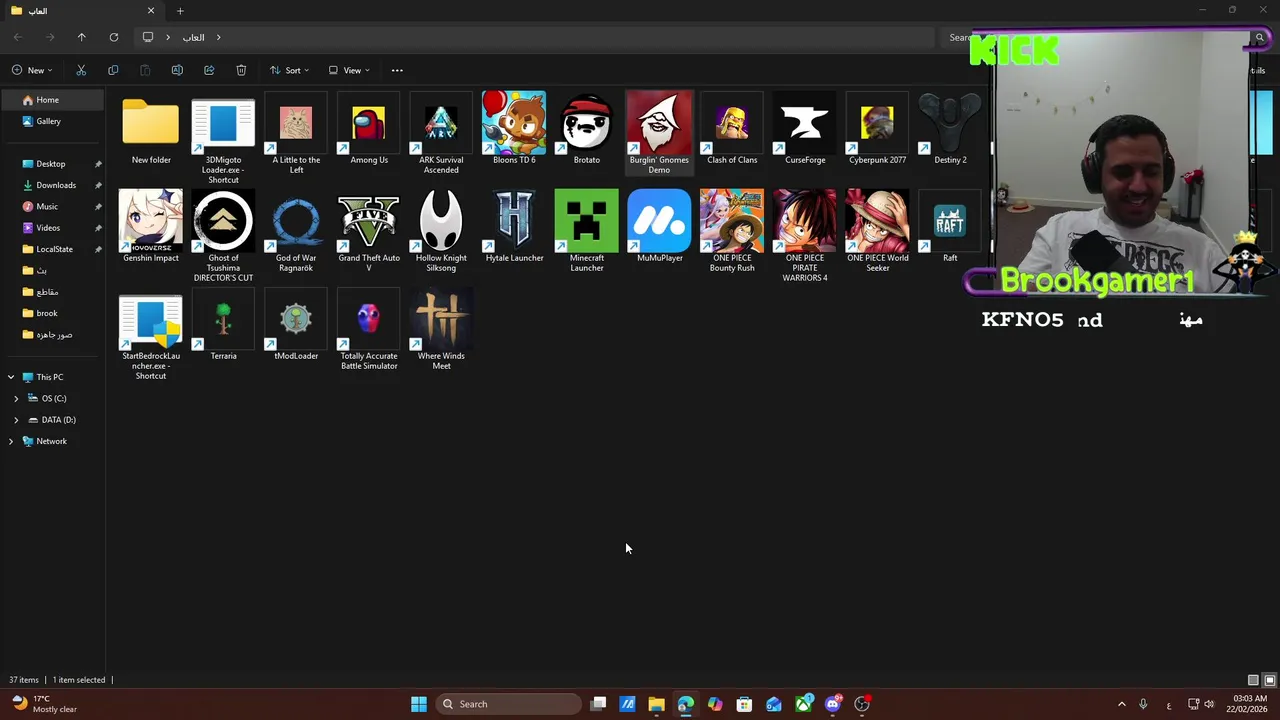
Task: Expand the OS (C:) drive node
Action: (16, 398)
